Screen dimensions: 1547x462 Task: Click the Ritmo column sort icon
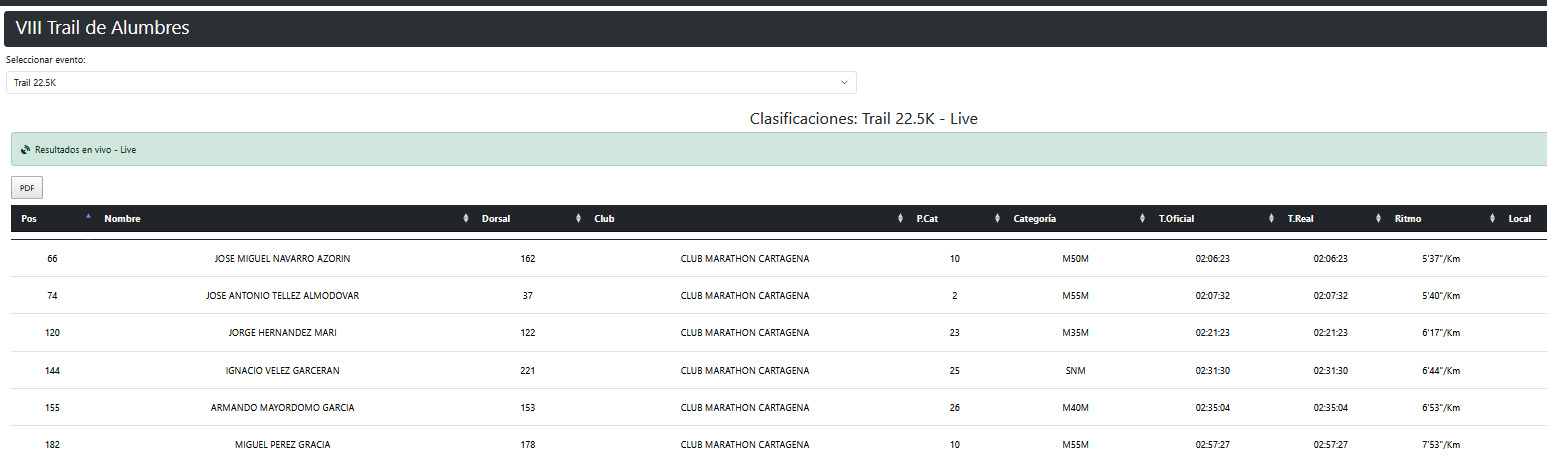tap(1492, 219)
